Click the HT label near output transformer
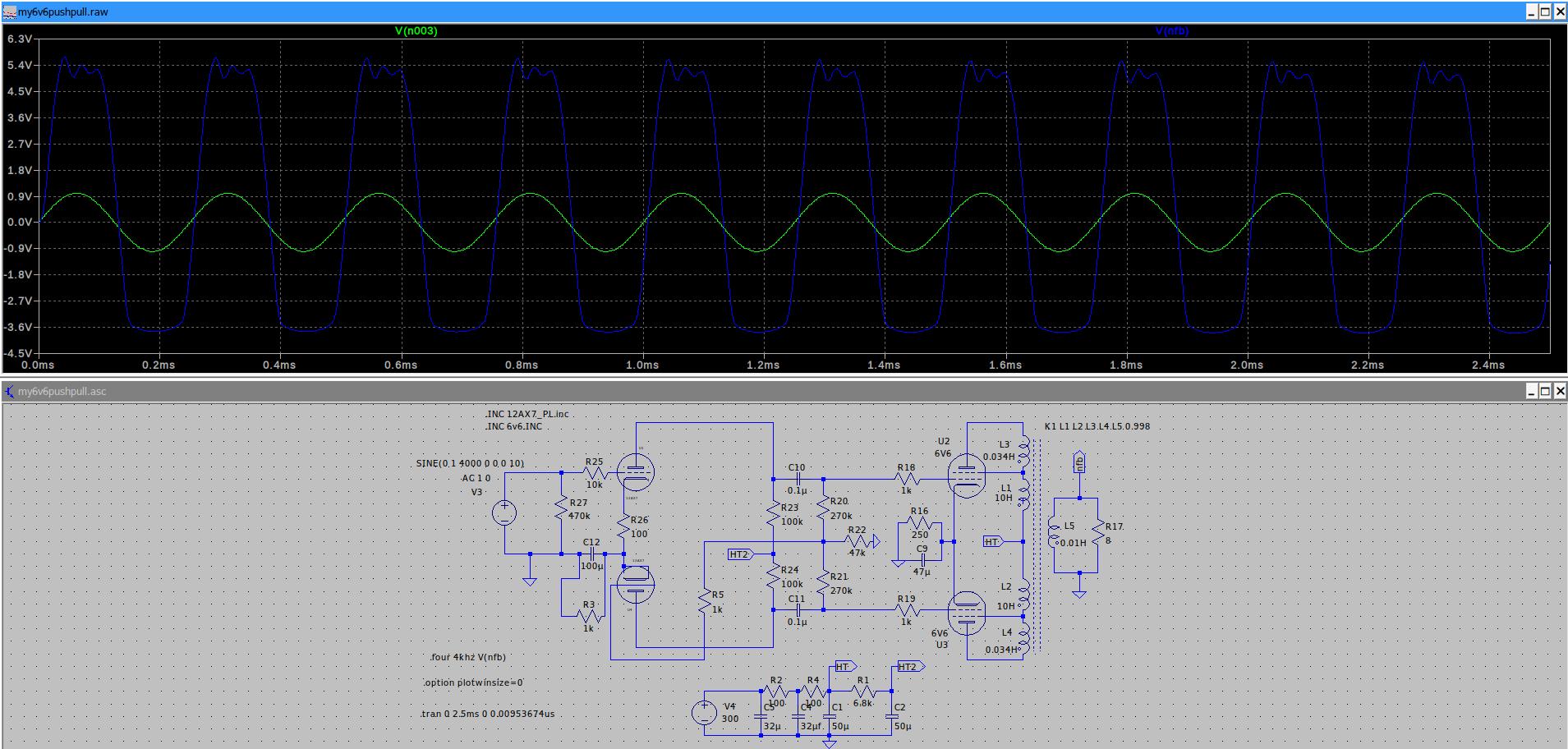This screenshot has width=1568, height=749. coord(993,542)
